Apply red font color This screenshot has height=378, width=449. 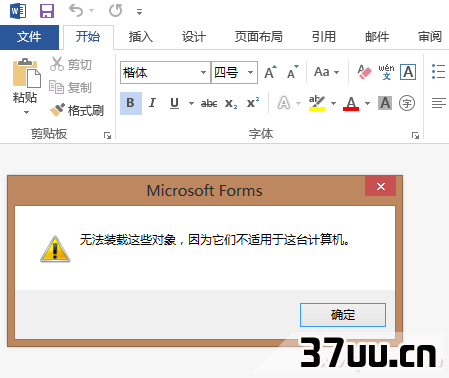coord(351,103)
